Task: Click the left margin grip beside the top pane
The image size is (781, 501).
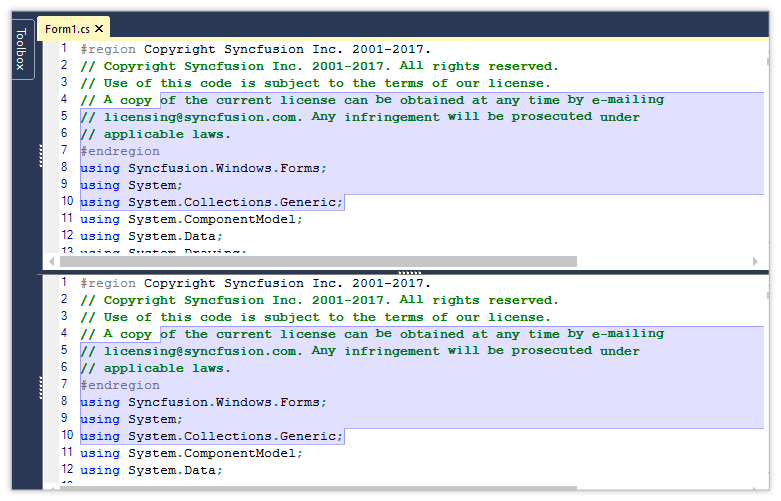Action: click(x=41, y=155)
